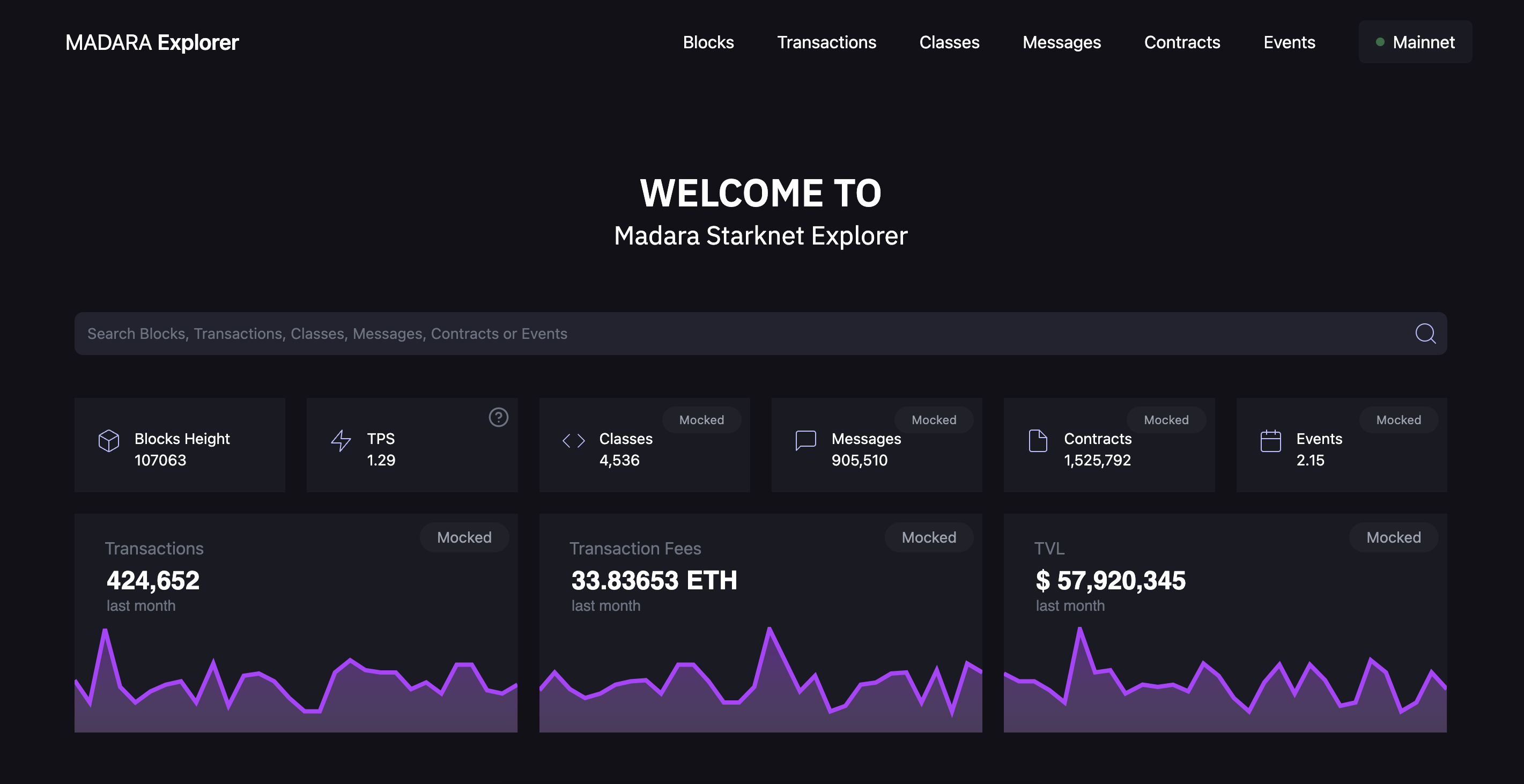Click the TVL purple area chart
This screenshot has width=1524, height=784.
click(x=1225, y=681)
